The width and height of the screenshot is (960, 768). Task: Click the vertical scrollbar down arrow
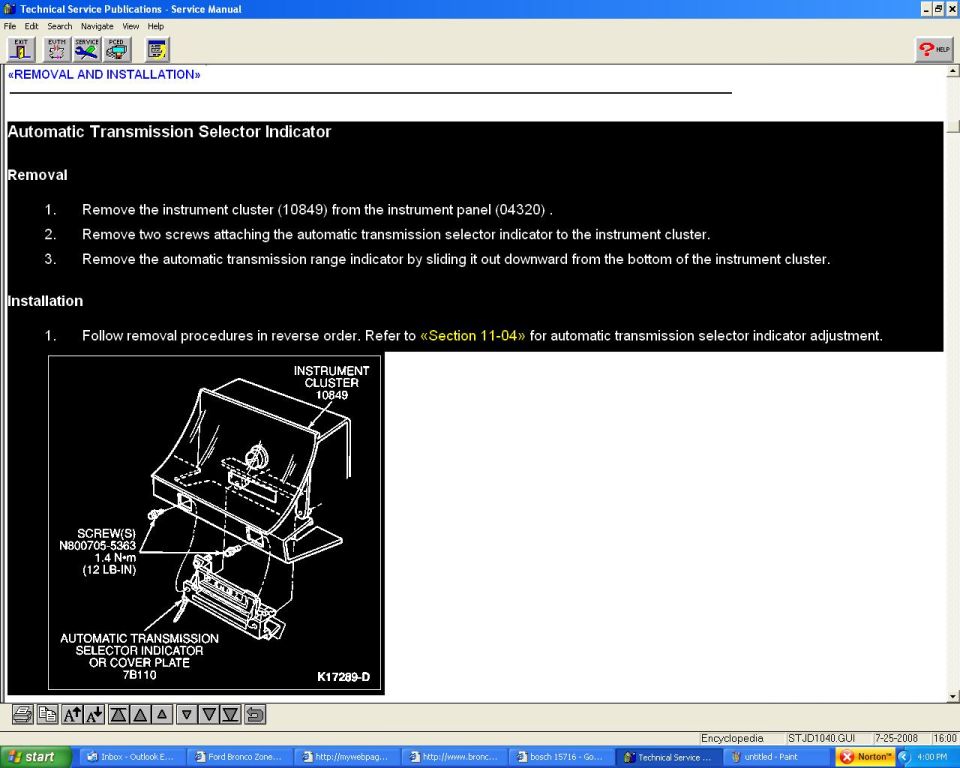[x=953, y=696]
